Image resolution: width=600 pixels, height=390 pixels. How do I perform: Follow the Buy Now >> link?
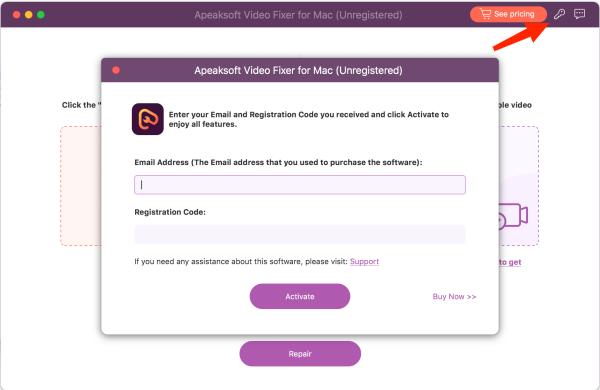point(454,297)
